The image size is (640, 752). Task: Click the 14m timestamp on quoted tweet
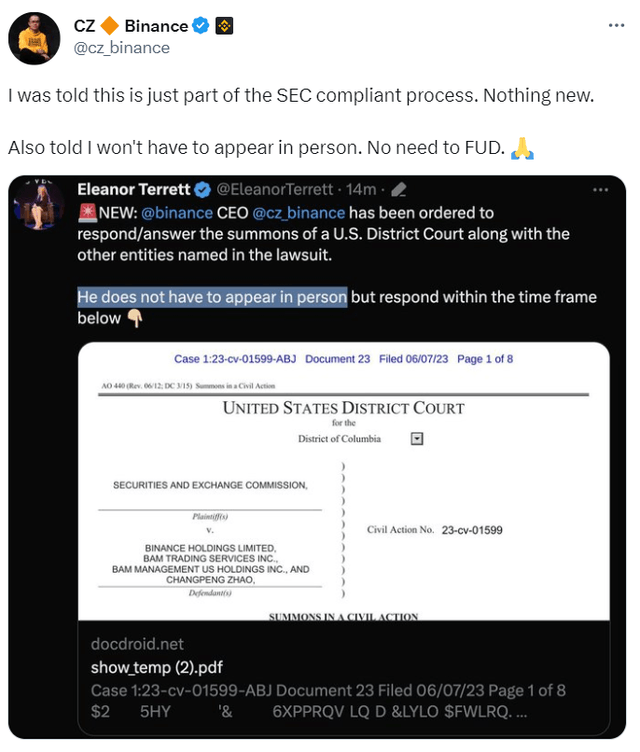369,188
